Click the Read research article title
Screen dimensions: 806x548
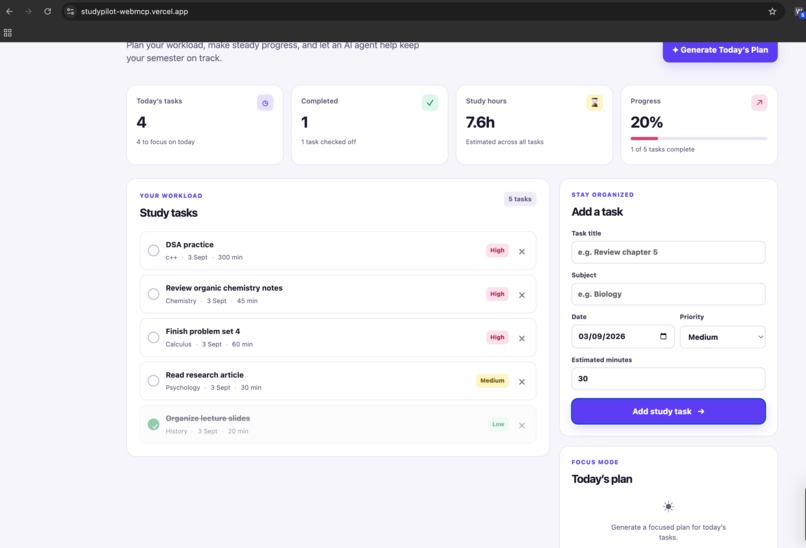[205, 375]
